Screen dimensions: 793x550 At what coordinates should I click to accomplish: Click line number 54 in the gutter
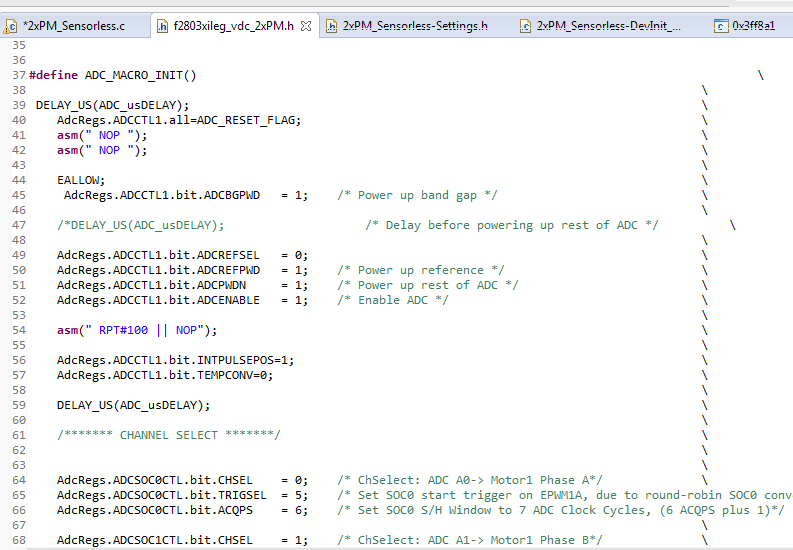pos(19,330)
